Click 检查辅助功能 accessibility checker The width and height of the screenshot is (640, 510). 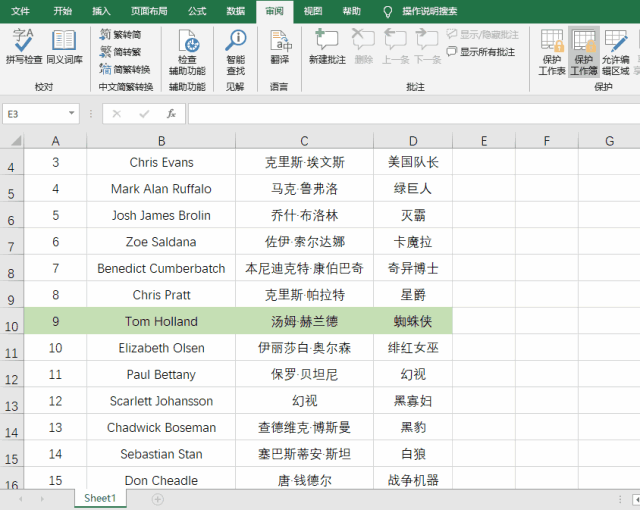point(187,52)
